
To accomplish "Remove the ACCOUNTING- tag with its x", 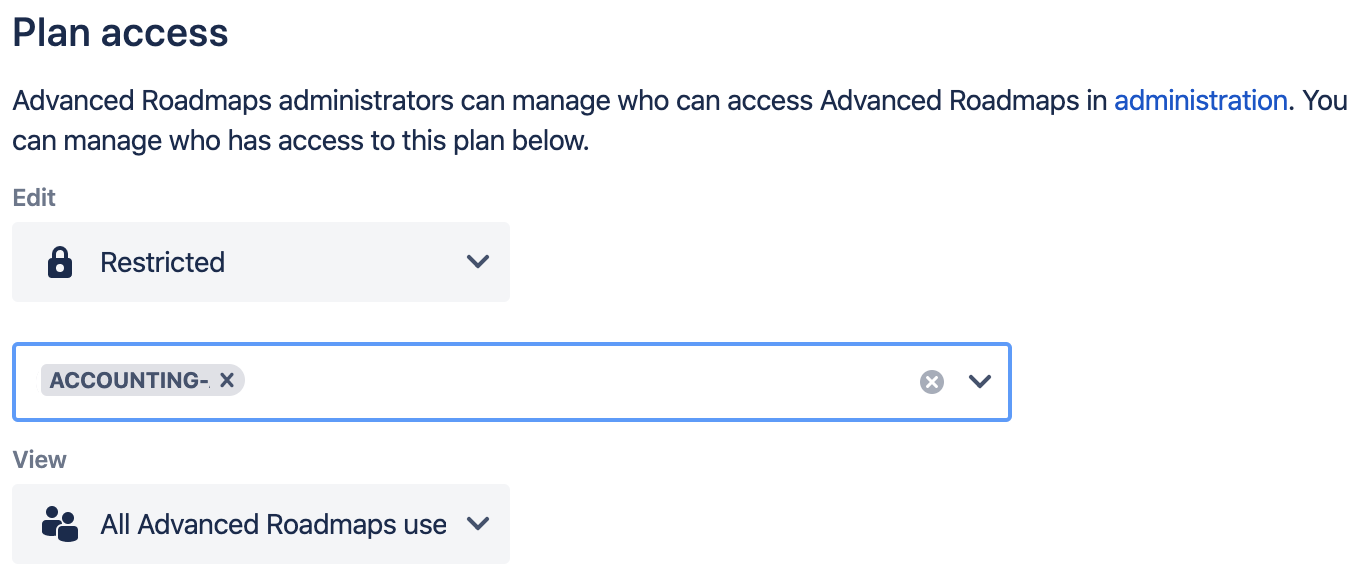I will [x=227, y=380].
